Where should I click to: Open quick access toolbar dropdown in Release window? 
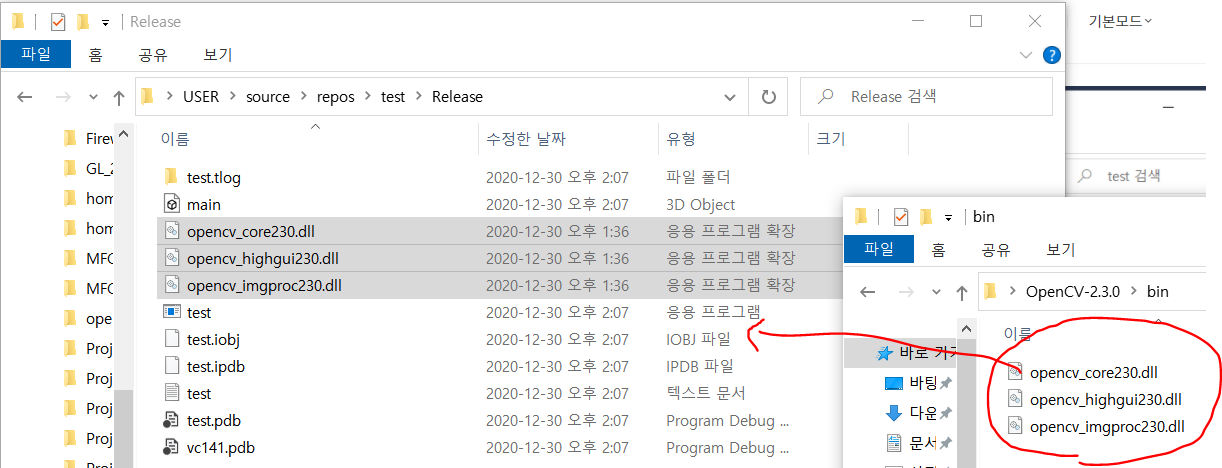point(105,21)
